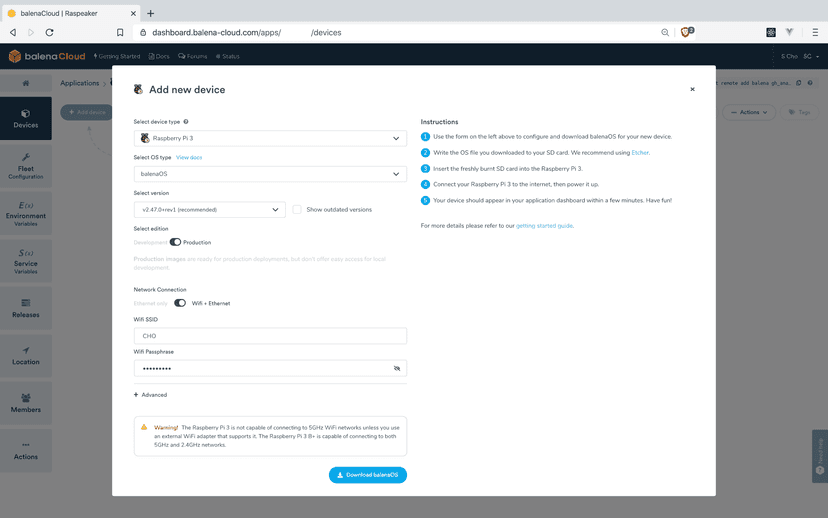This screenshot has width=828, height=518.
Task: Open the Raspberry Pi 3 device type dropdown
Action: point(270,138)
